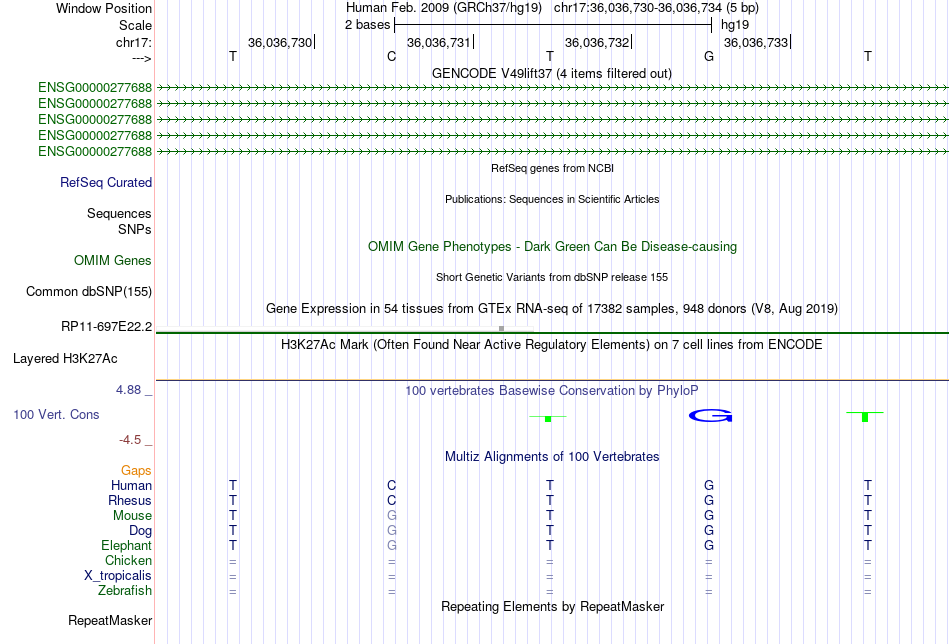This screenshot has height=644, width=950.
Task: Click the G base in the reference sequence row
Action: click(709, 56)
